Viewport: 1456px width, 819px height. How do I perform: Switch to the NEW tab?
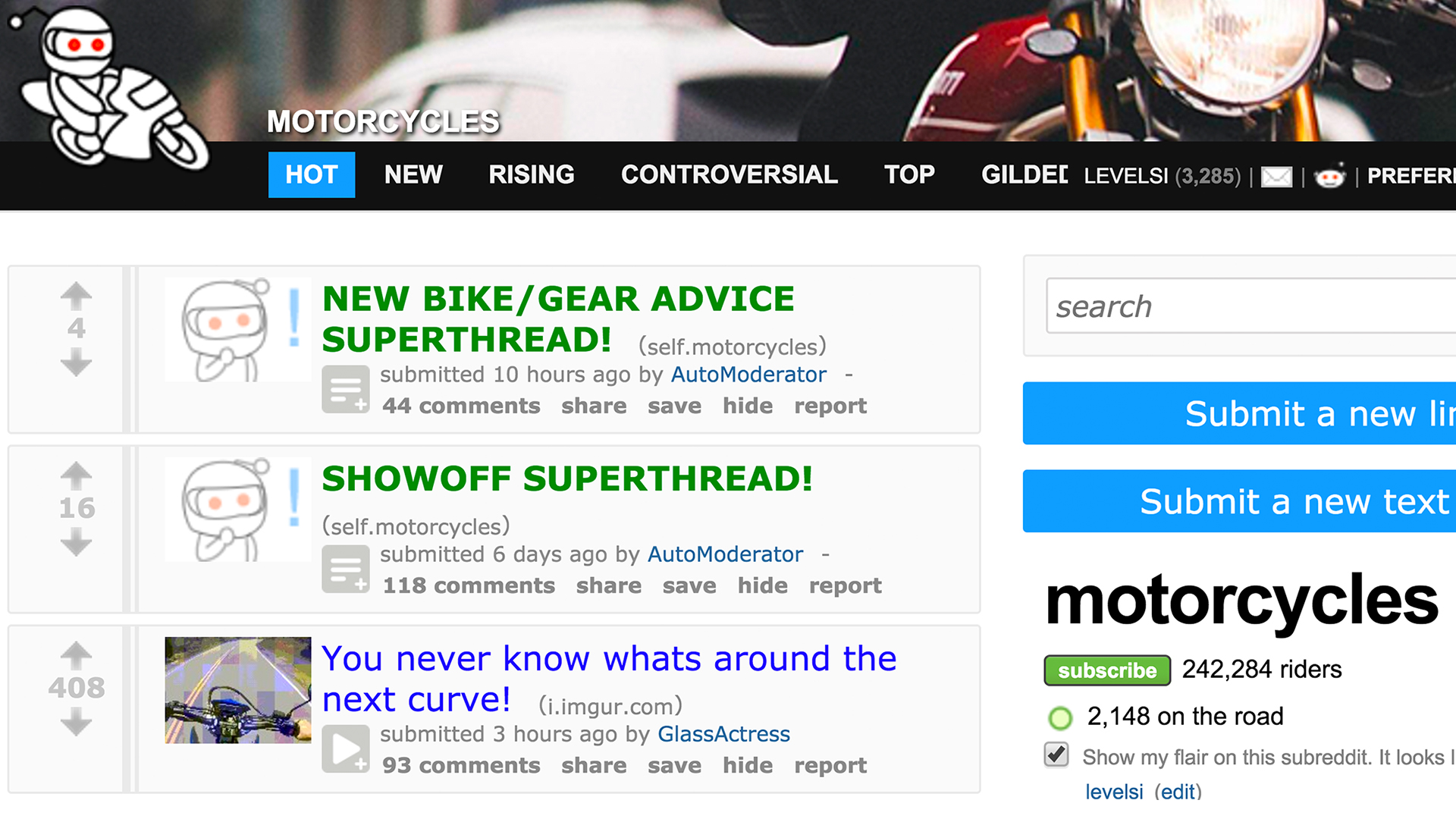tap(413, 174)
